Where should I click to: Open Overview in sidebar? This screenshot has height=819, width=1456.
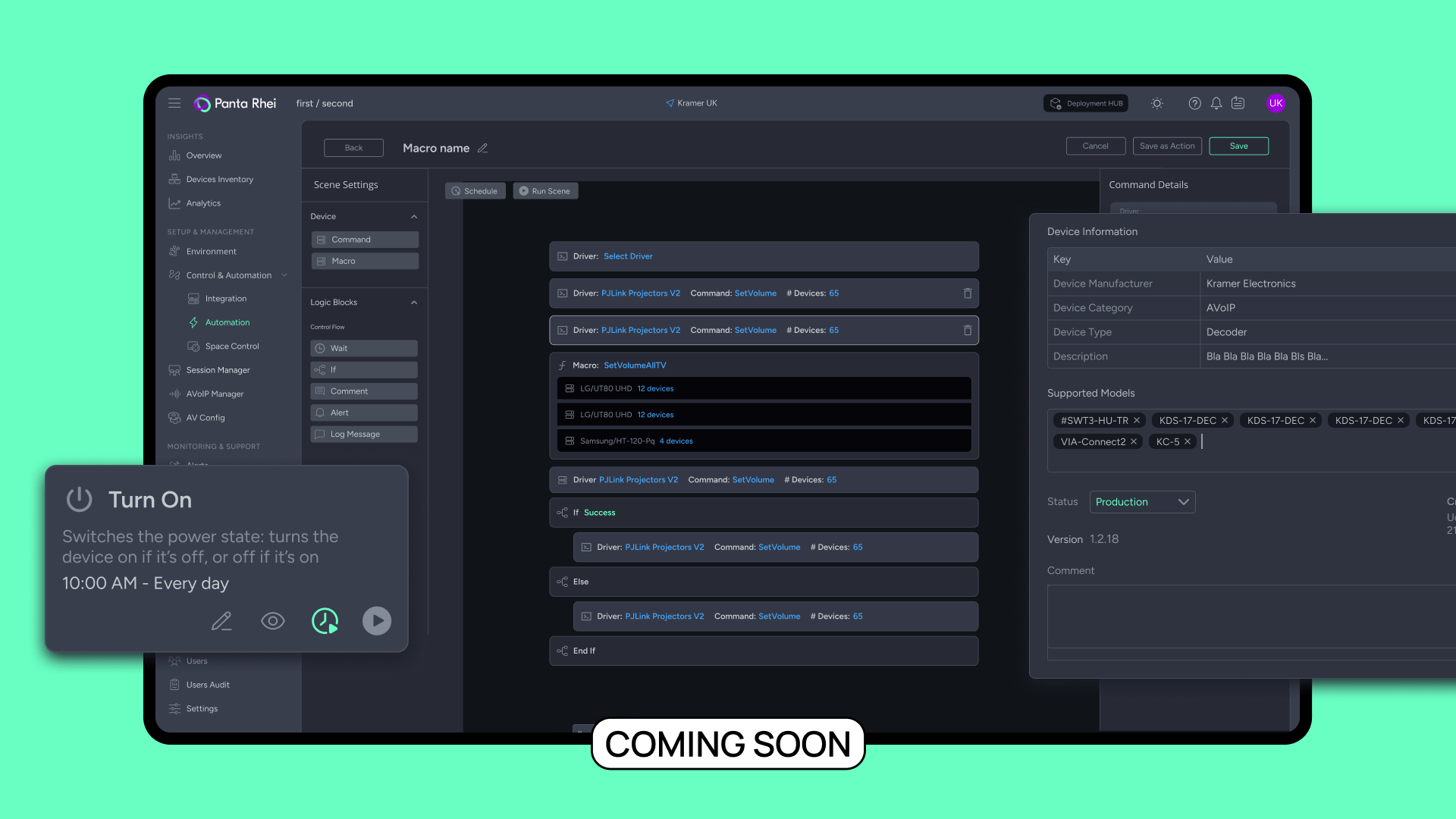[204, 155]
